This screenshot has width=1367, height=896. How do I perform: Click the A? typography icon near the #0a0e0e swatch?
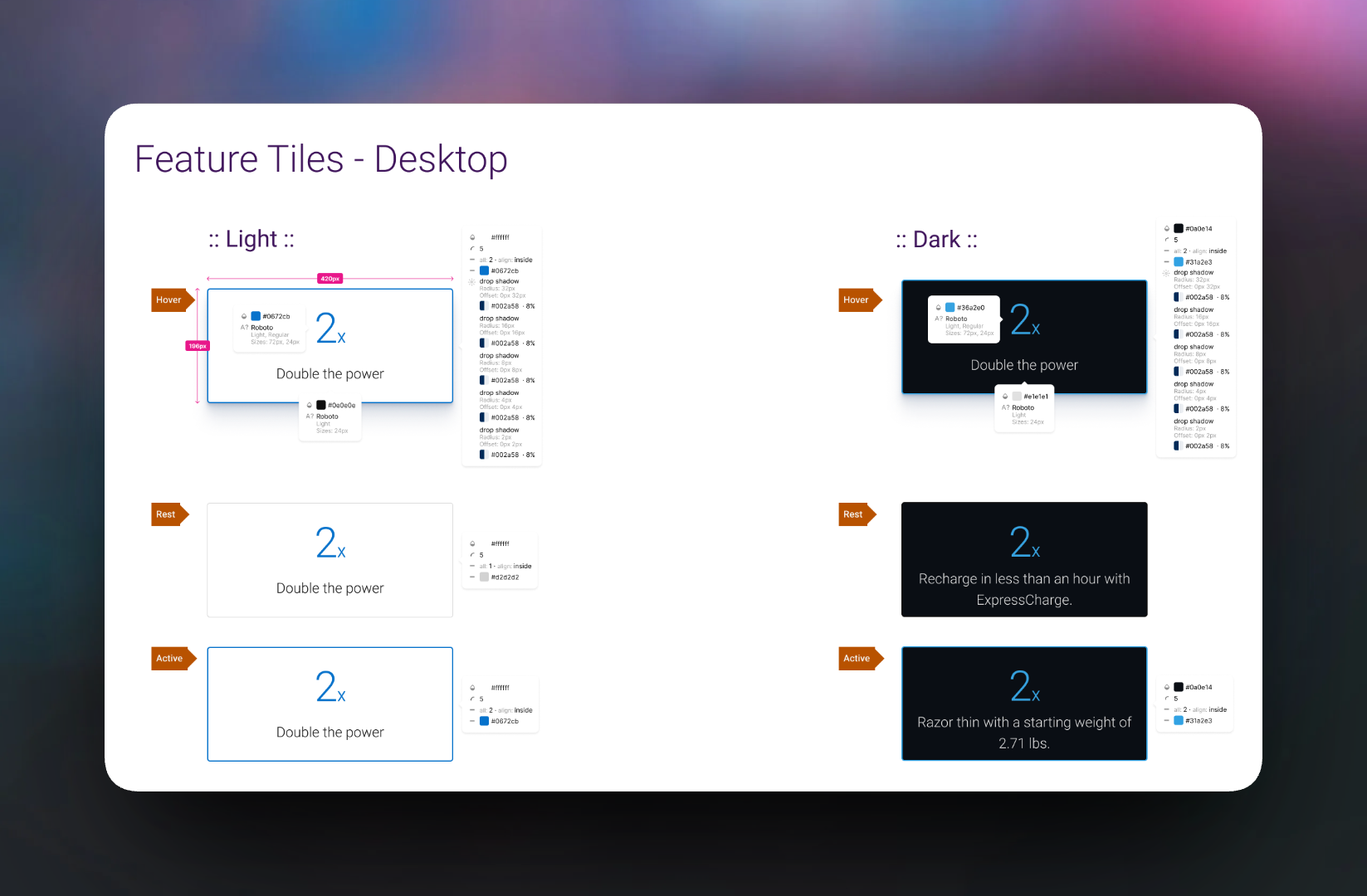310,416
